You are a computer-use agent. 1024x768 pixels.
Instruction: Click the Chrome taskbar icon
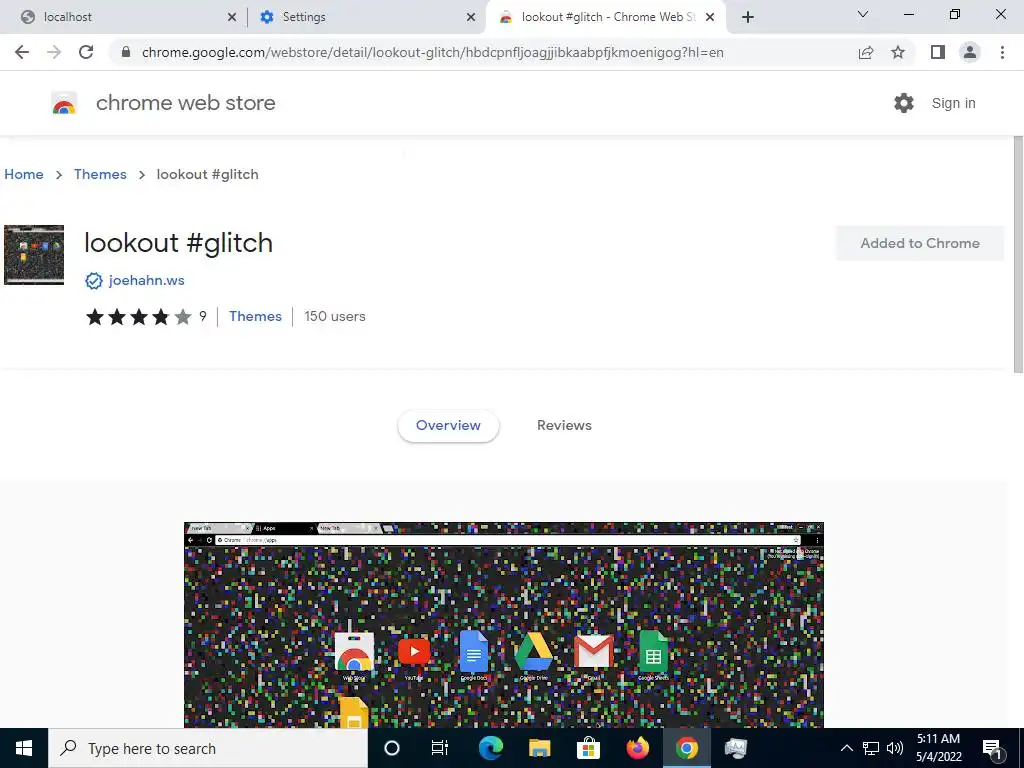click(x=686, y=748)
